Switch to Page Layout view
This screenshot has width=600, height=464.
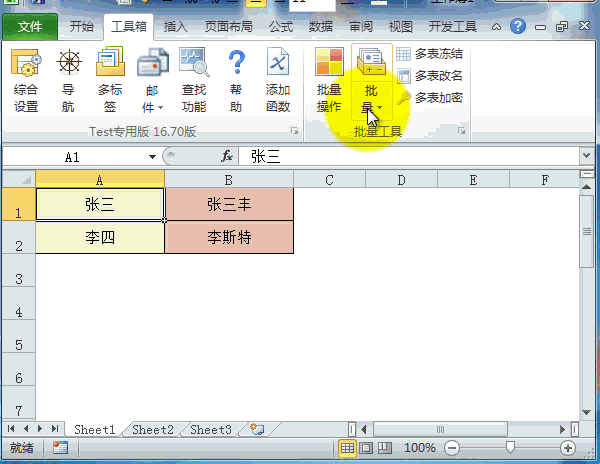[x=365, y=448]
